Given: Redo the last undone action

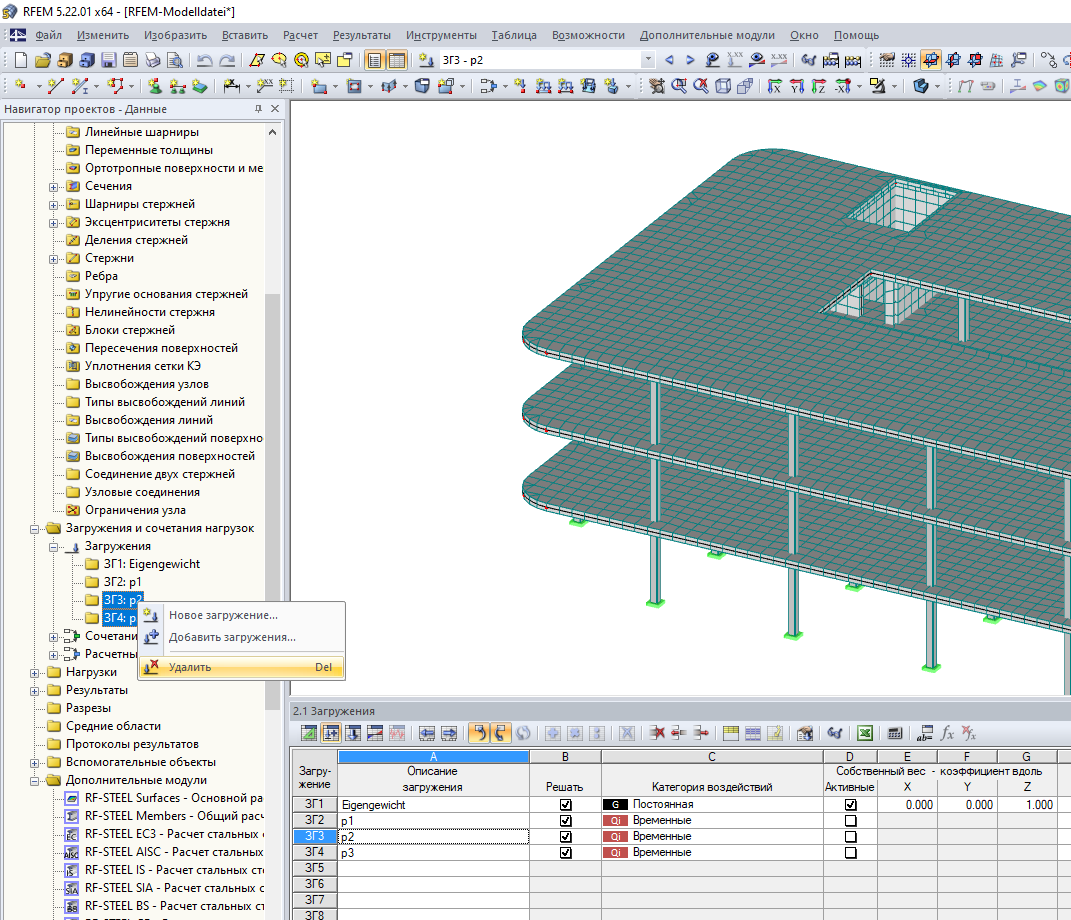Looking at the screenshot, I should (x=227, y=60).
